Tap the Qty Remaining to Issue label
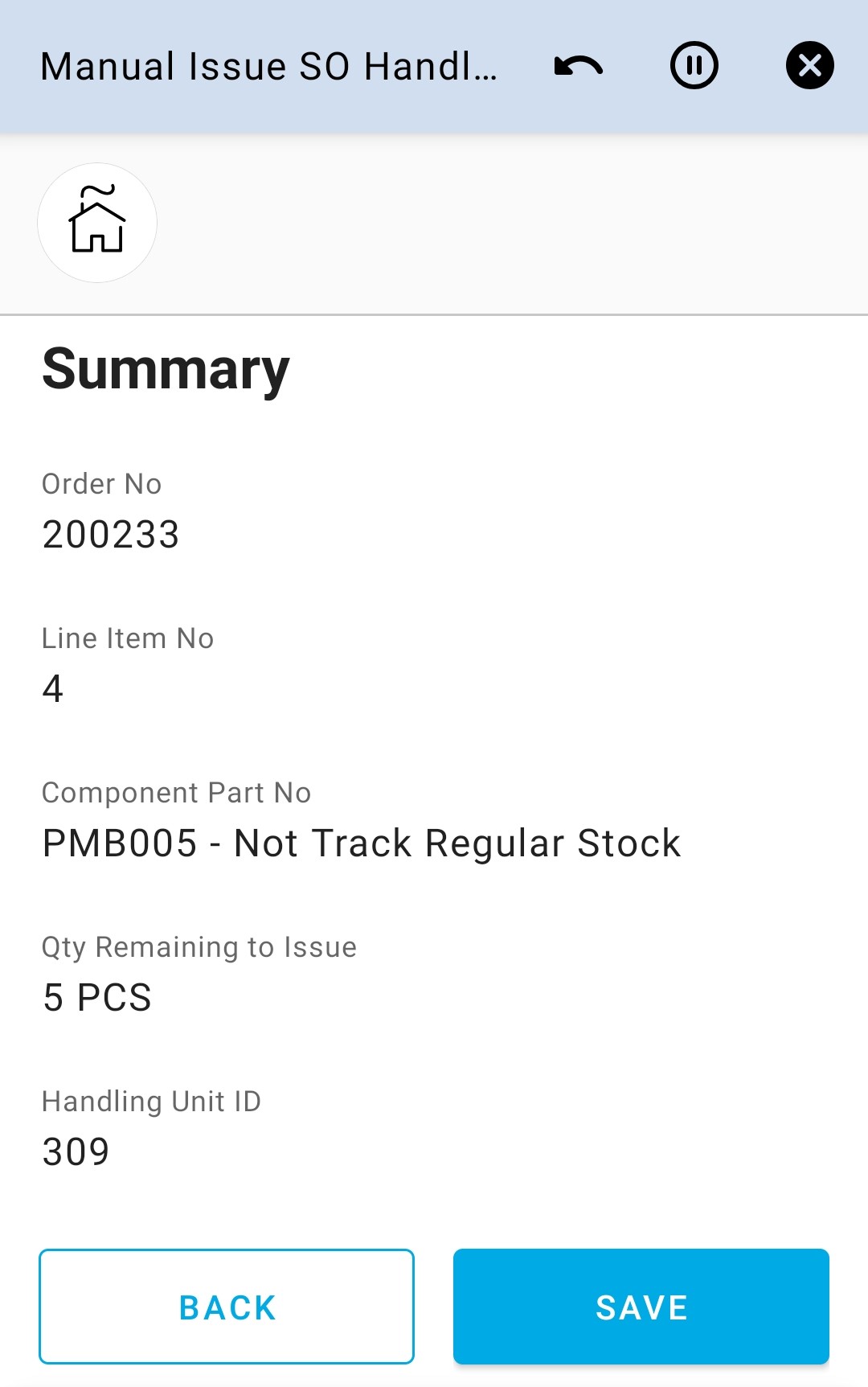868x1387 pixels. pyautogui.click(x=199, y=947)
